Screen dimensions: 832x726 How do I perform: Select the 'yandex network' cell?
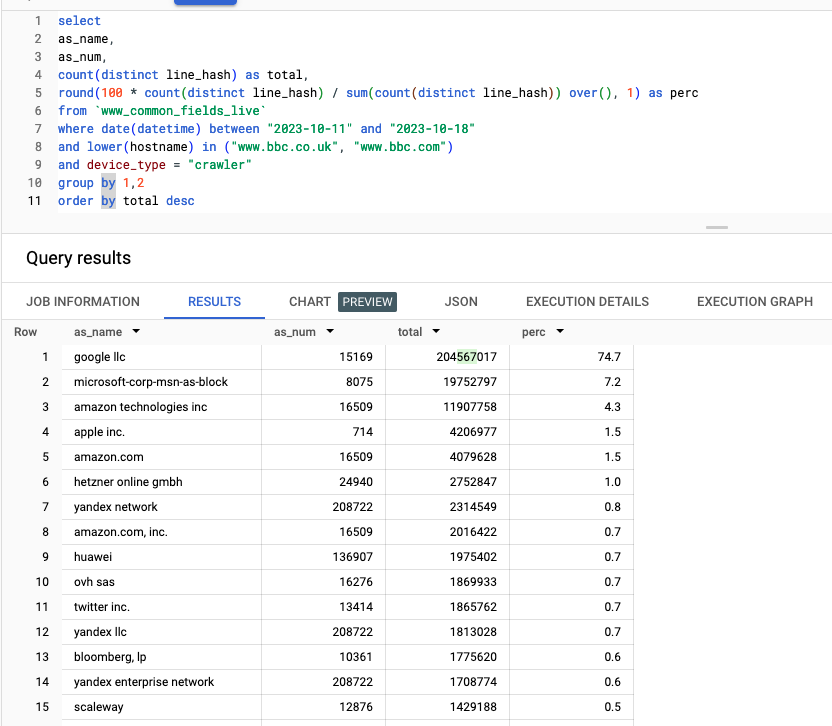pyautogui.click(x=161, y=506)
